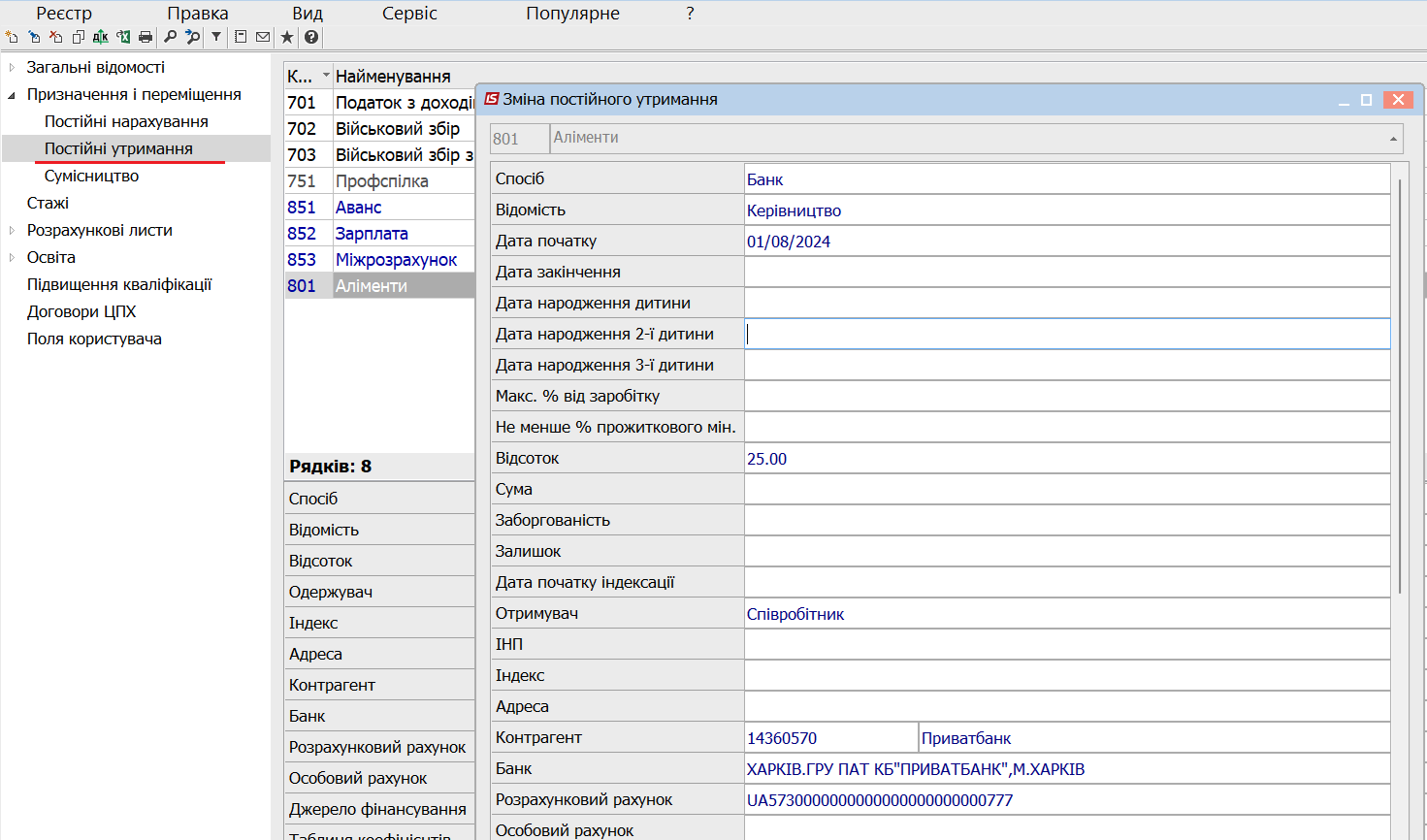Open the Аліменти combo box dropdown arrow
The image size is (1427, 840).
point(1393,139)
